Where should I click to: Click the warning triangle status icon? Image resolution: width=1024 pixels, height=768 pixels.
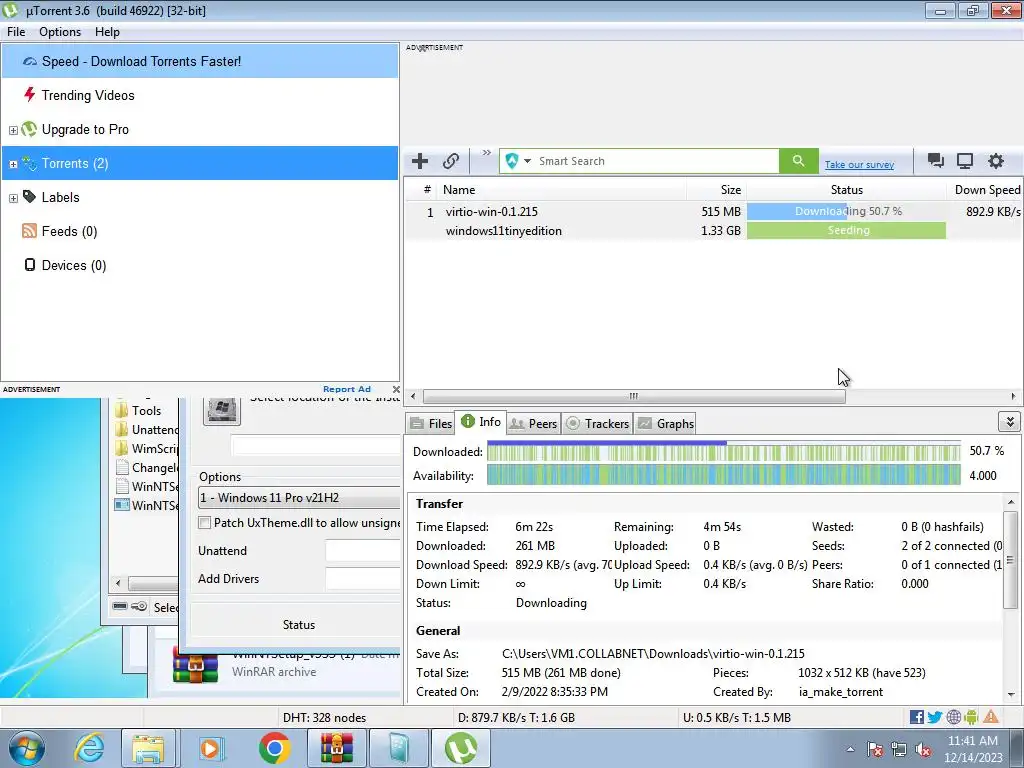pyautogui.click(x=991, y=717)
